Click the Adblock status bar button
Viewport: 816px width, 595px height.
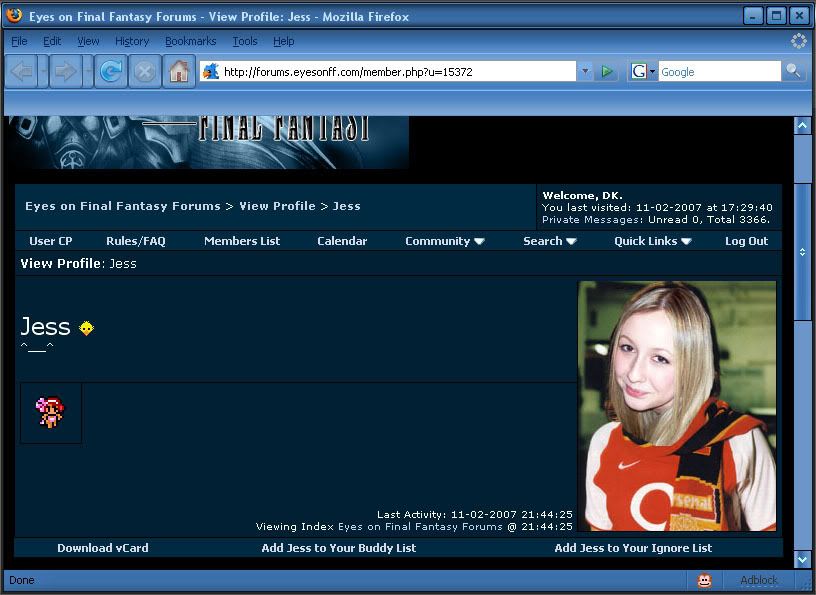point(759,580)
